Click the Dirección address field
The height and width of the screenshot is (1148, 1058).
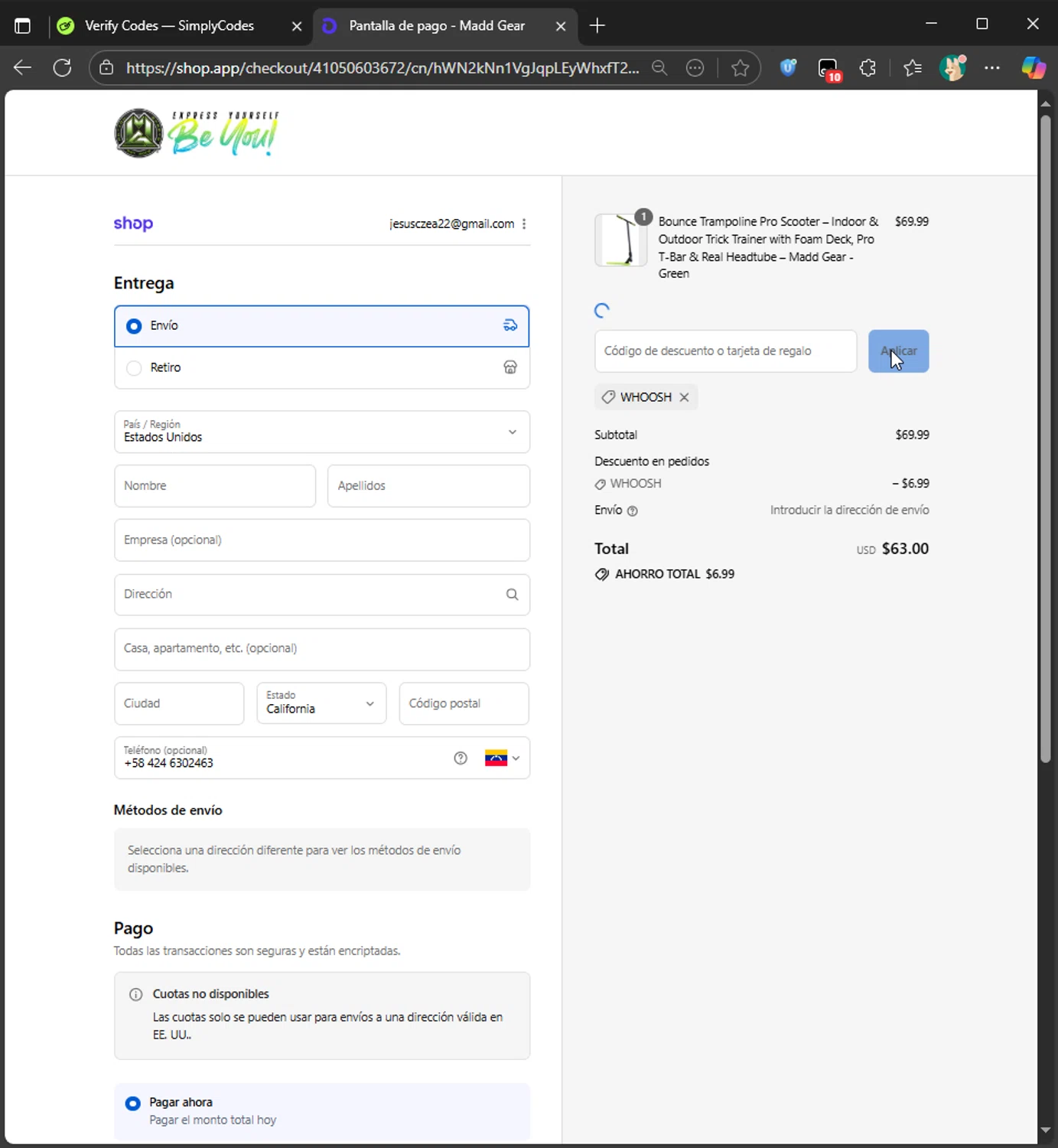tap(321, 595)
